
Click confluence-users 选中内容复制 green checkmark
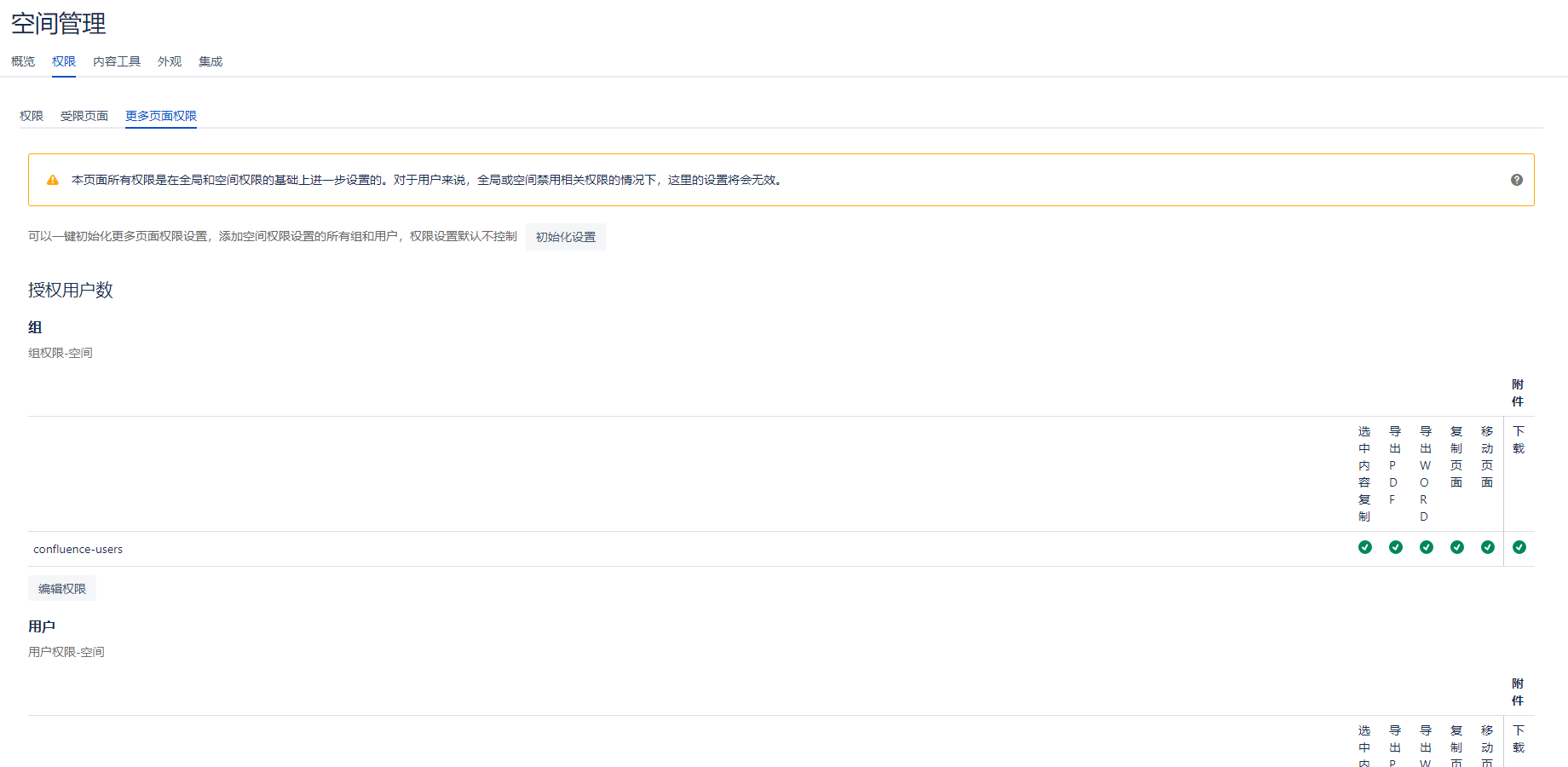point(1364,547)
